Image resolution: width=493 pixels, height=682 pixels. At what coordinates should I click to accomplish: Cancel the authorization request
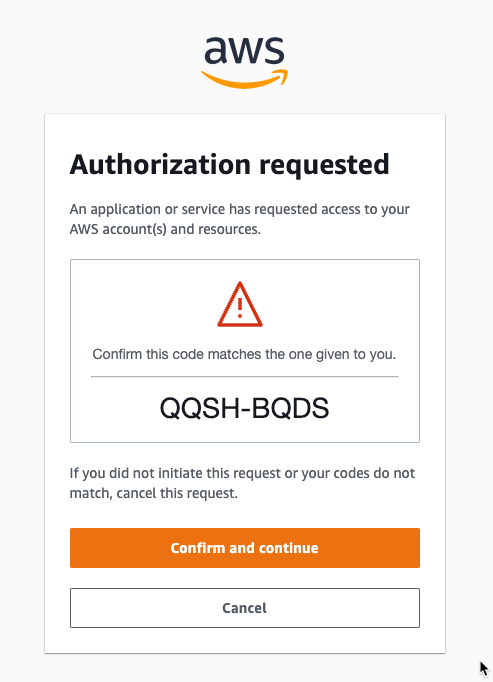tap(245, 608)
